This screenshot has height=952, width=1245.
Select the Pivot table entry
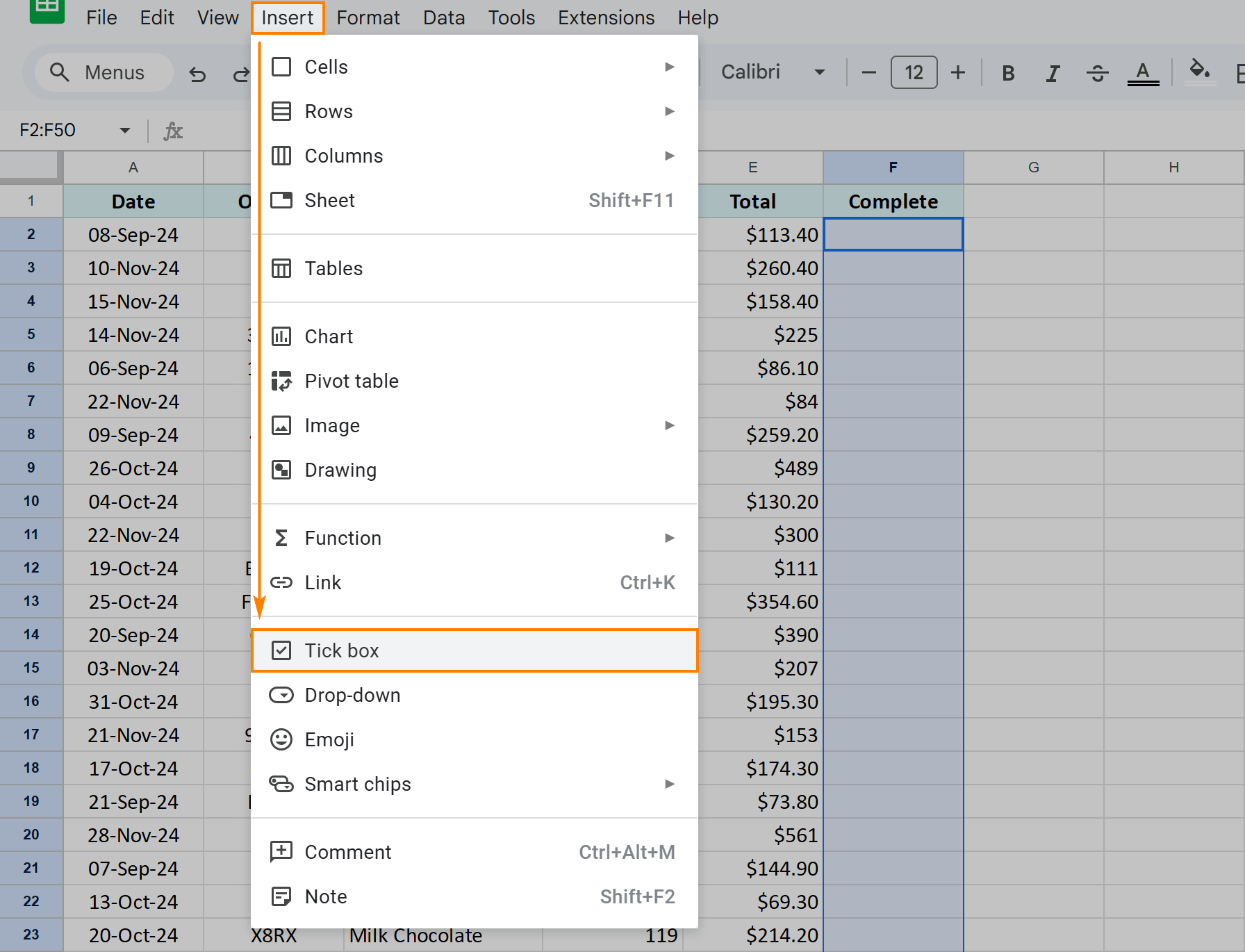coord(475,381)
